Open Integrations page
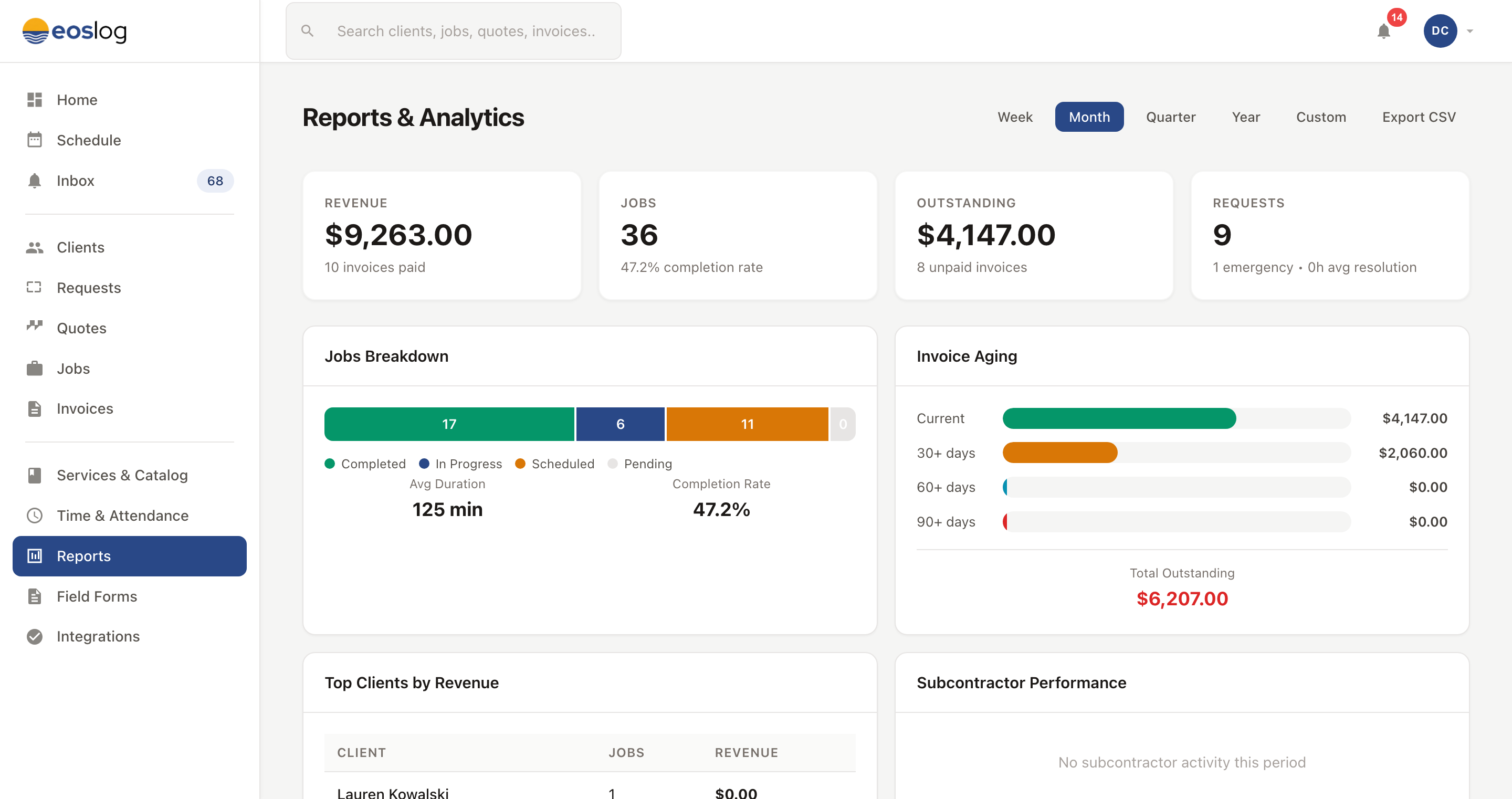Image resolution: width=1512 pixels, height=799 pixels. tap(130, 636)
